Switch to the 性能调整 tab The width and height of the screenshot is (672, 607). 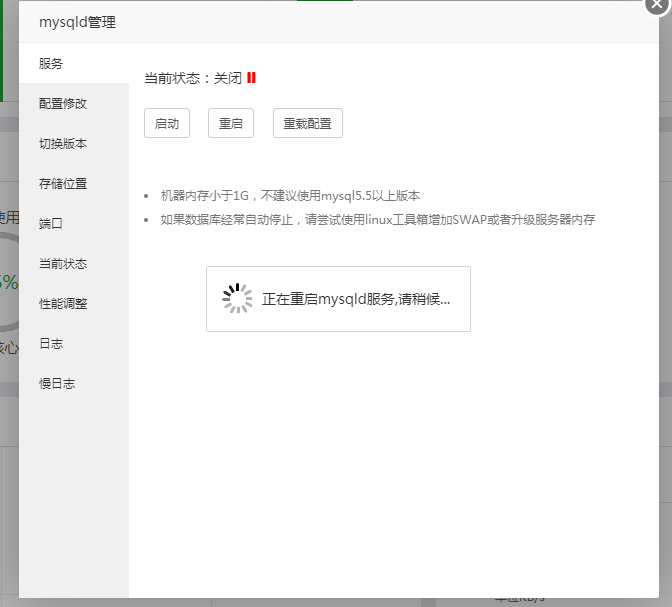(74, 304)
